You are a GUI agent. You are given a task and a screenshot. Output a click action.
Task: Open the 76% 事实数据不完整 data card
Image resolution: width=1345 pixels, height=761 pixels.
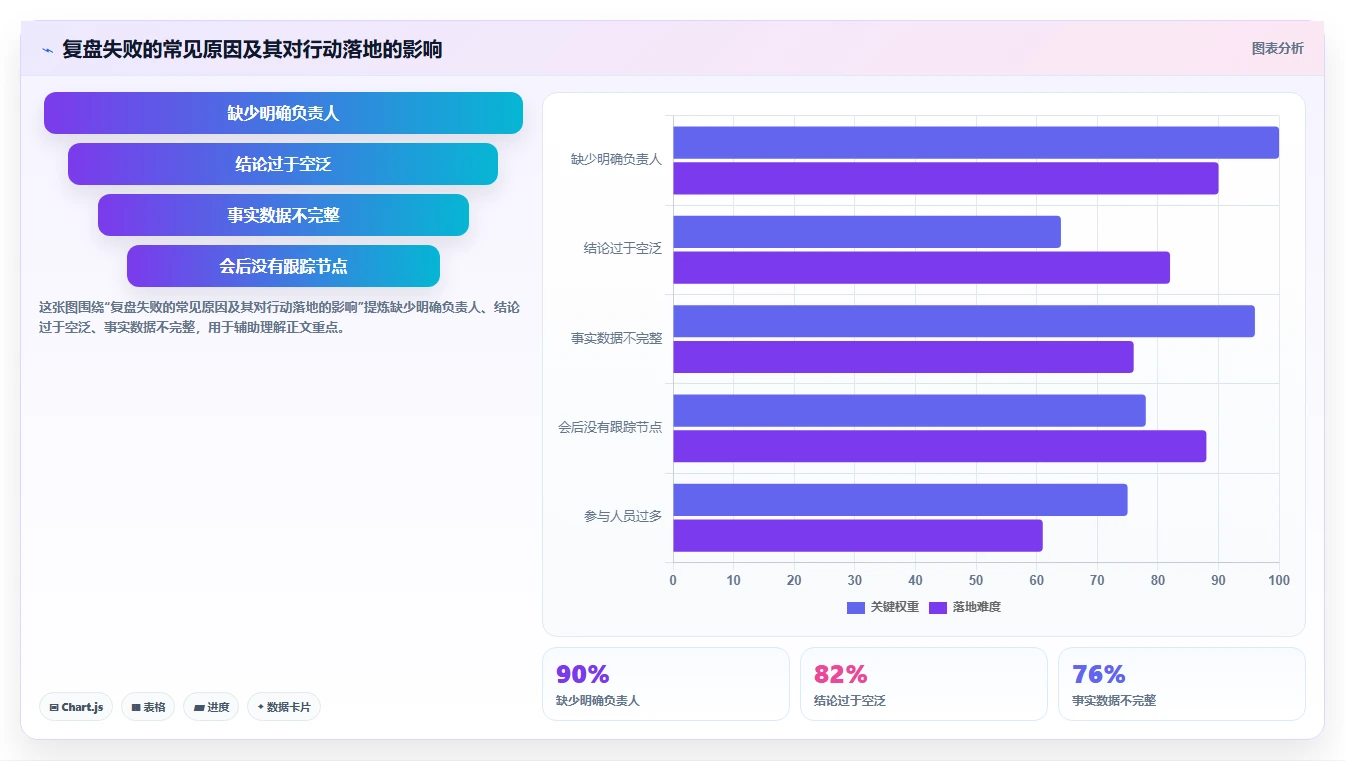1182,684
